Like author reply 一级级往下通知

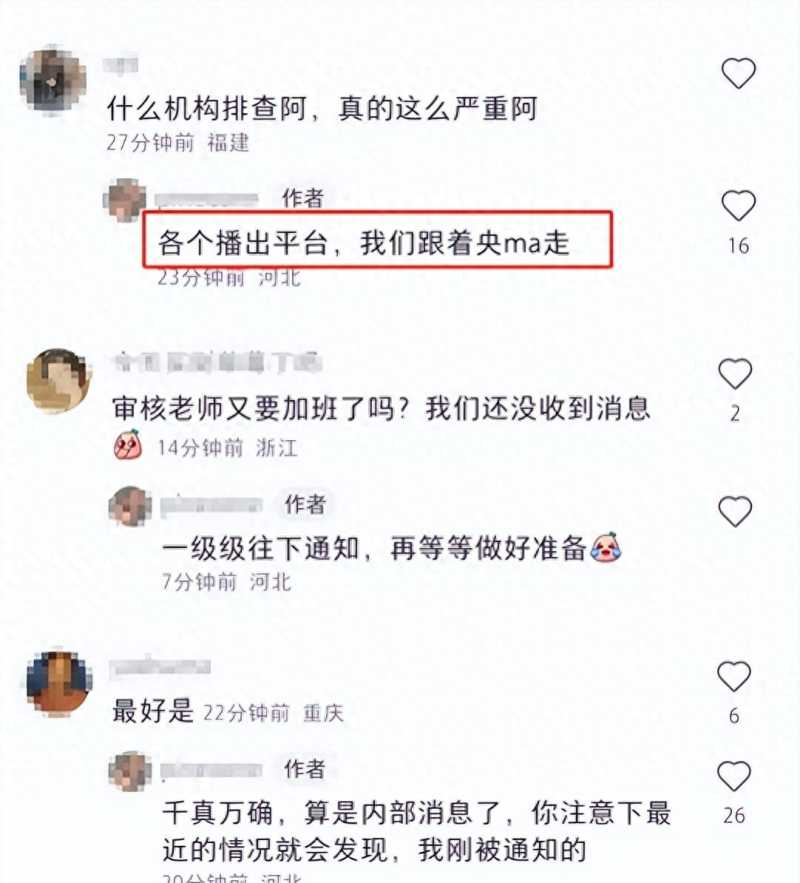pyautogui.click(x=735, y=511)
